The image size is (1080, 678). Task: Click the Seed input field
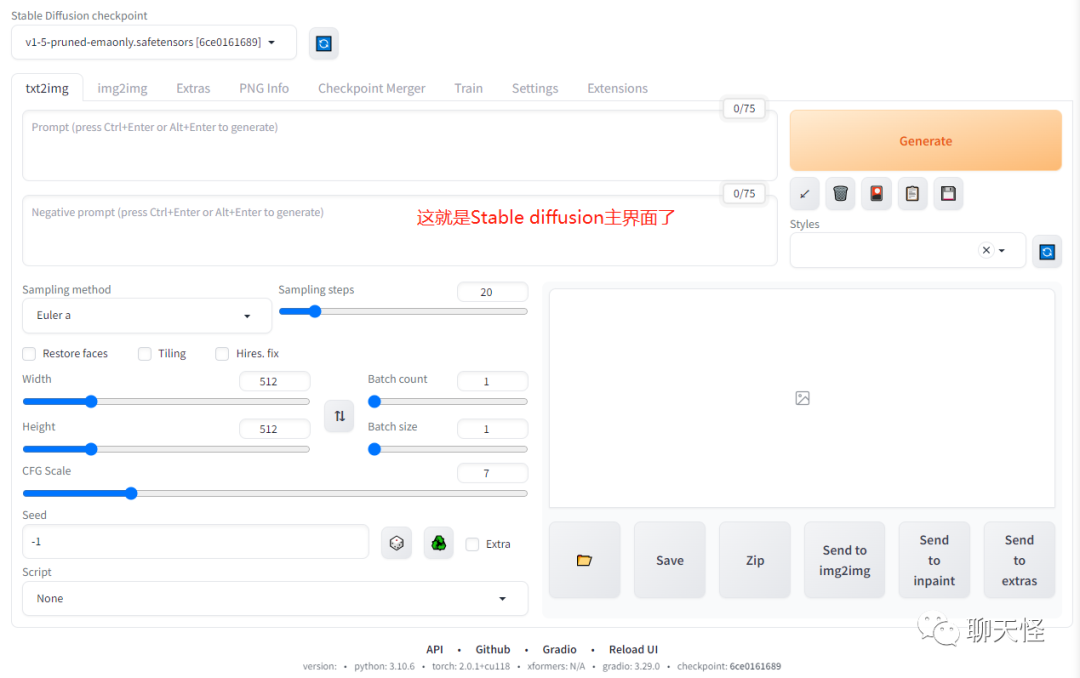point(196,542)
